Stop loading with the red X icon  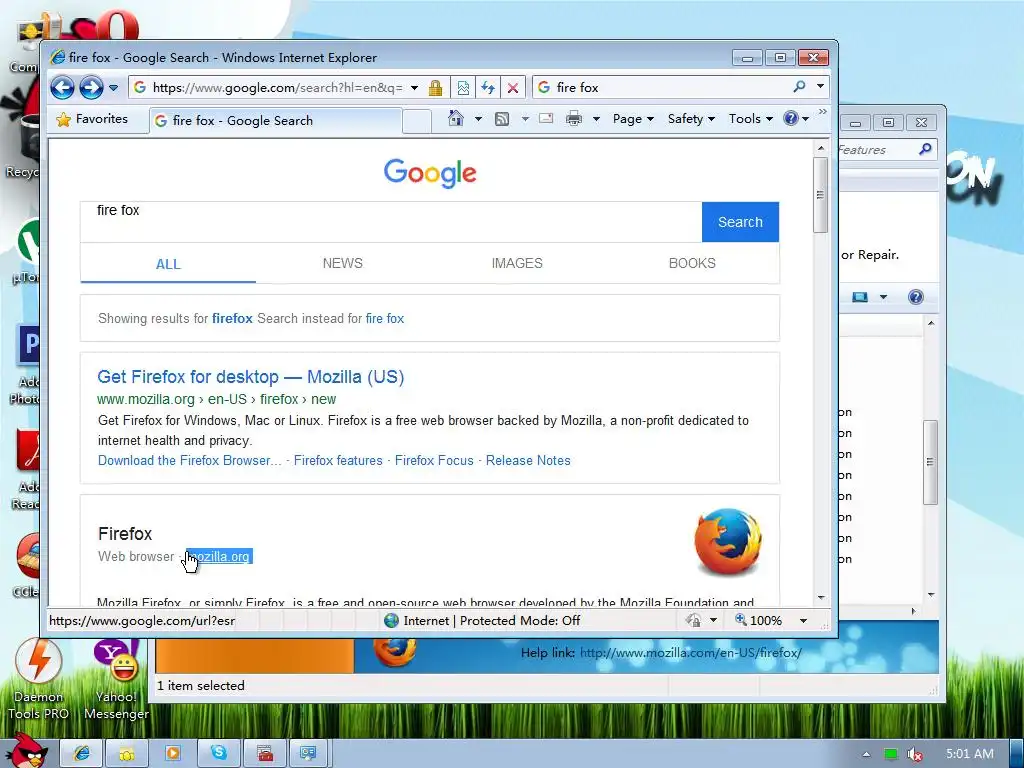click(513, 88)
